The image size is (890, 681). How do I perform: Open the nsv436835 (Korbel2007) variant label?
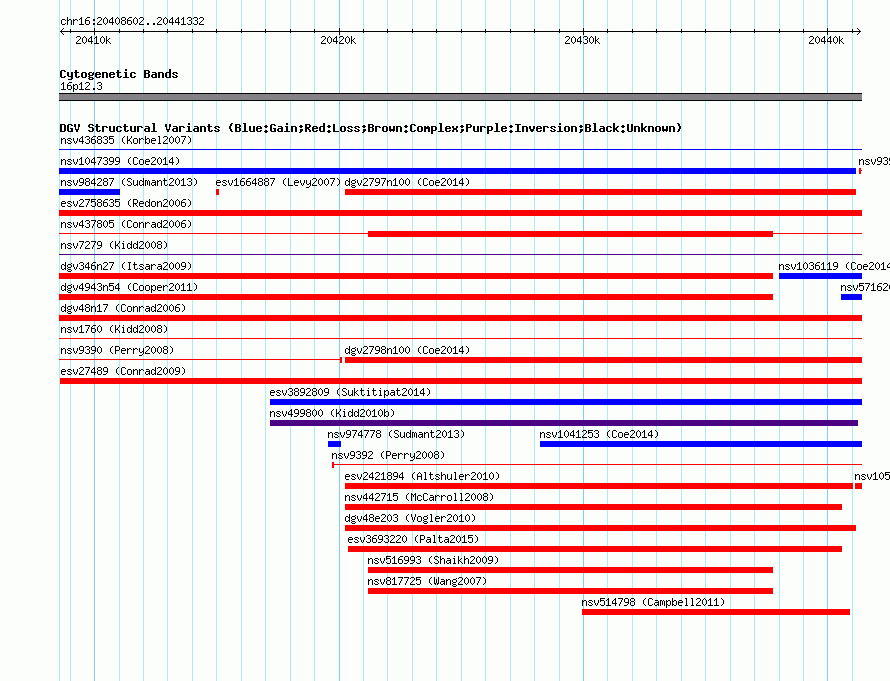click(x=126, y=140)
